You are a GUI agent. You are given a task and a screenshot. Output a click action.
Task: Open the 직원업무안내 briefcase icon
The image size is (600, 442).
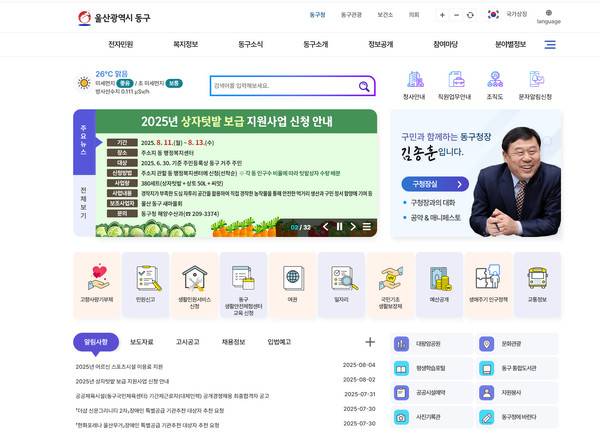[x=456, y=80]
